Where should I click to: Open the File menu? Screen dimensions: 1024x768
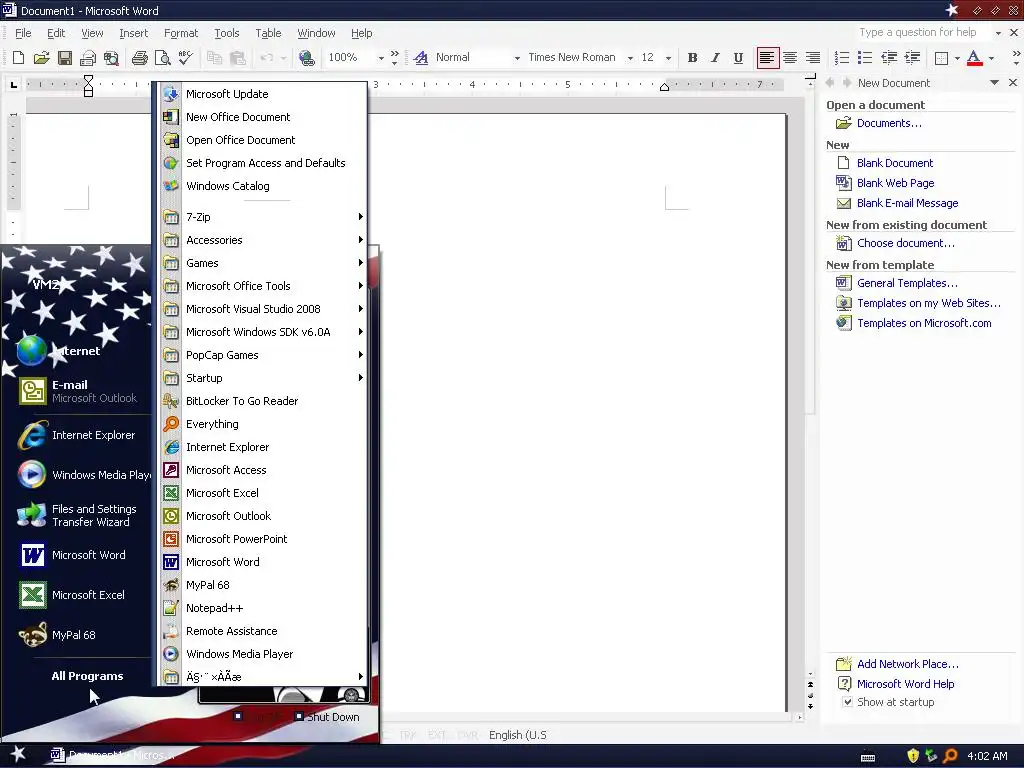(x=23, y=33)
